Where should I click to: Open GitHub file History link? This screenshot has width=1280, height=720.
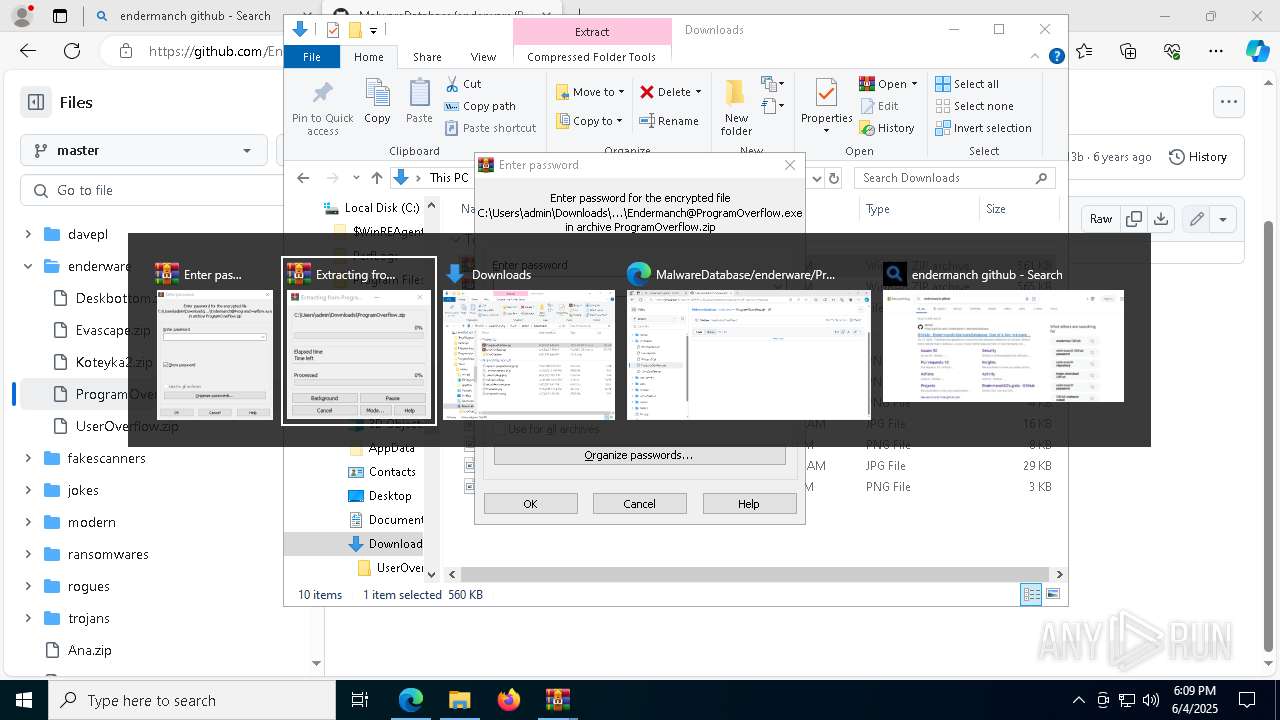point(1198,157)
